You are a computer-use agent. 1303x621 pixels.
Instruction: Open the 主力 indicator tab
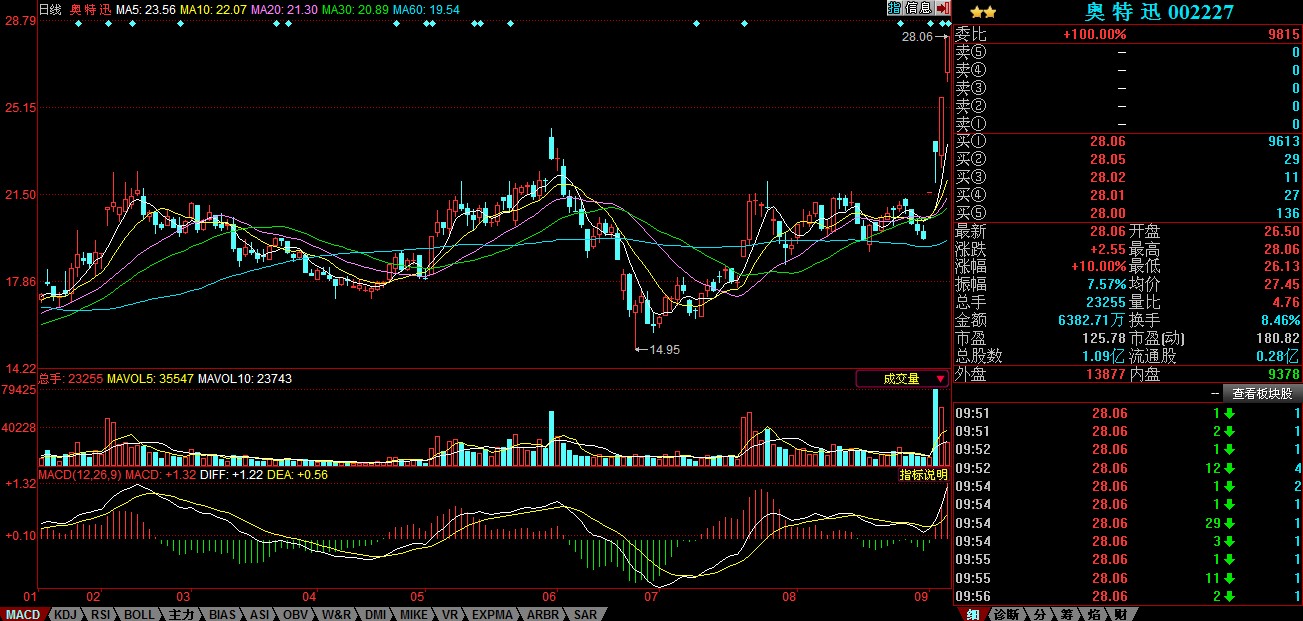(181, 614)
